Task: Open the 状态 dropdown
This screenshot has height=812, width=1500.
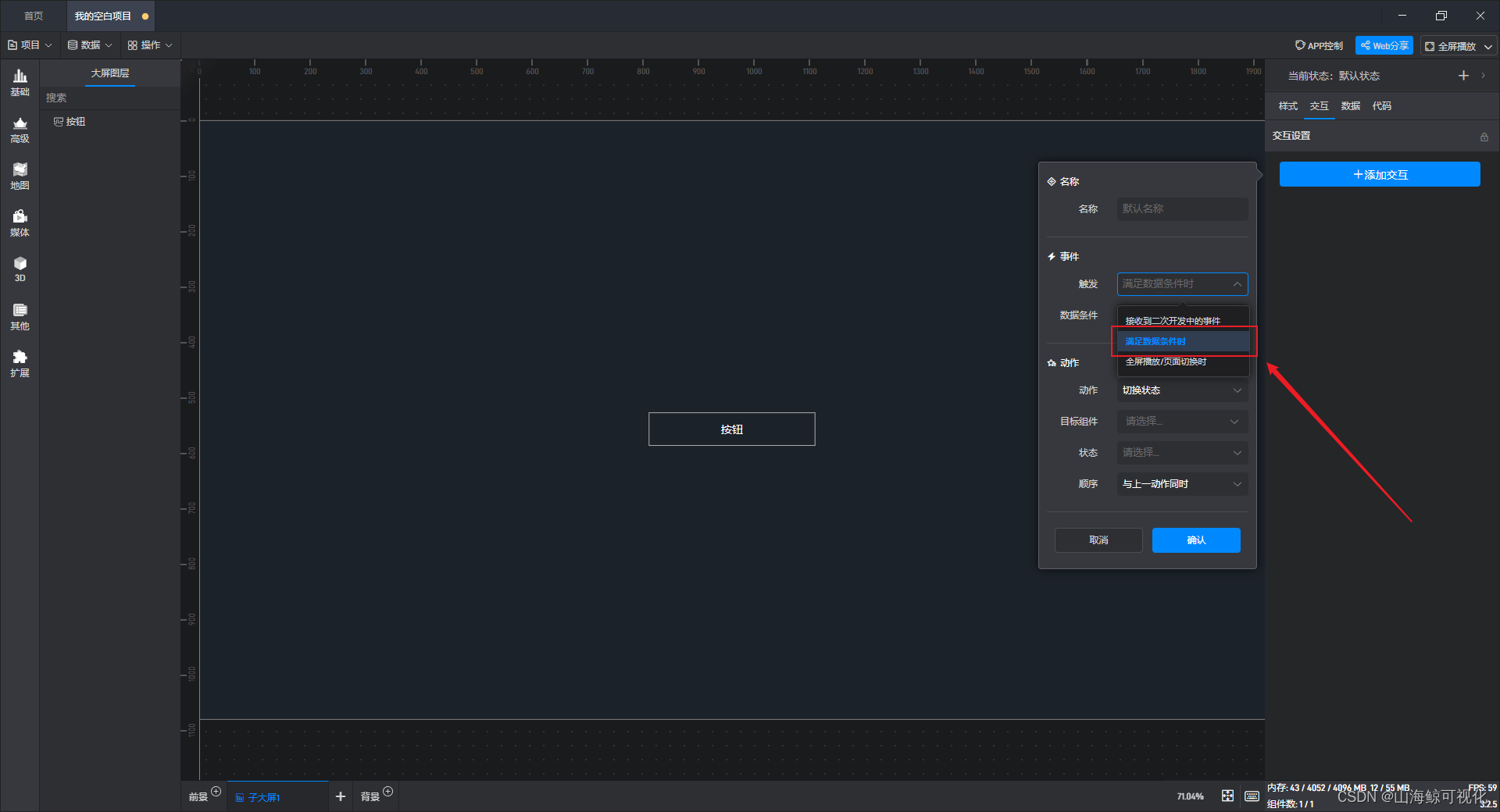Action: [1182, 453]
